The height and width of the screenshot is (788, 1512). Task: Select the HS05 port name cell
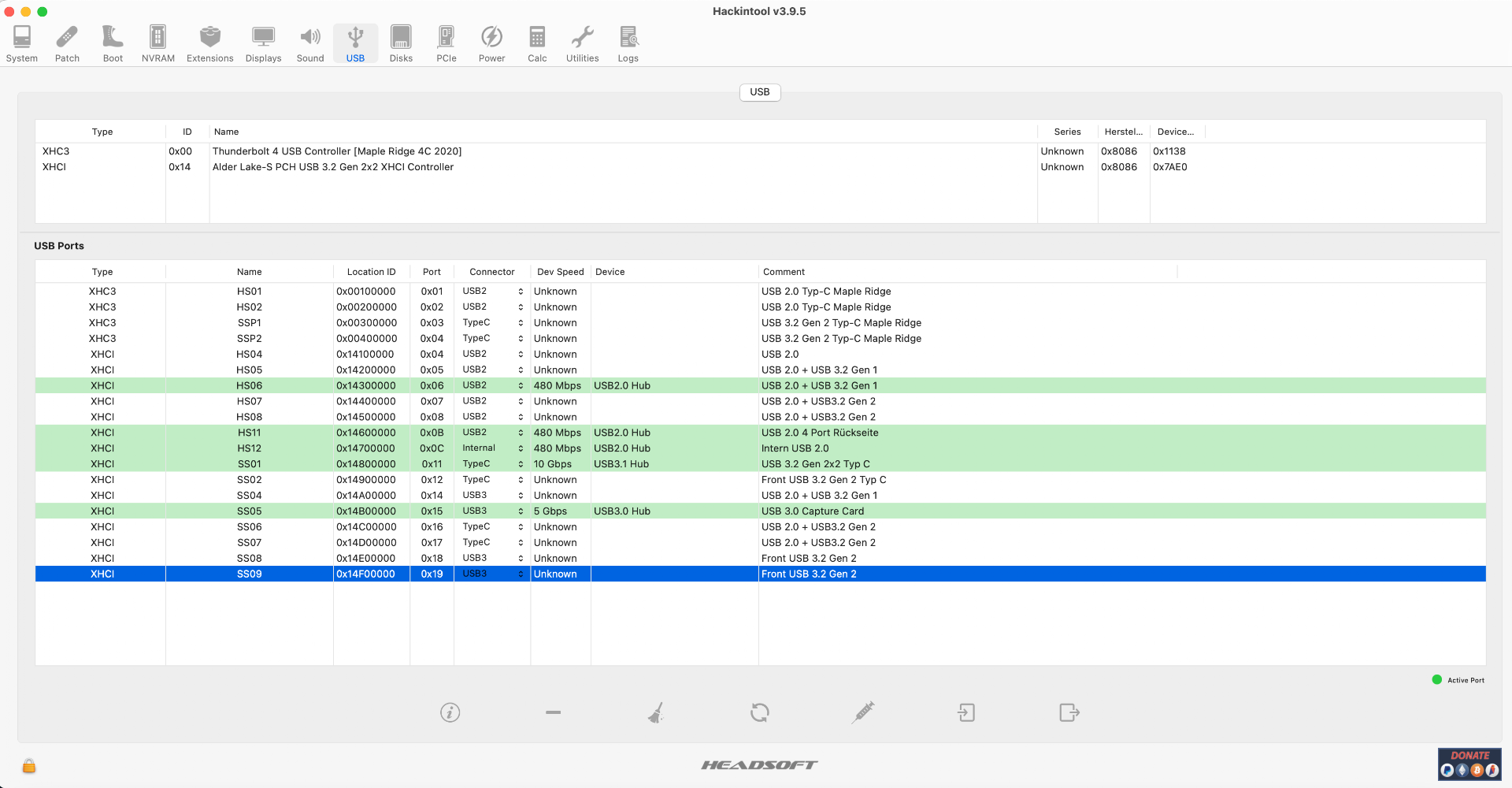(x=250, y=370)
